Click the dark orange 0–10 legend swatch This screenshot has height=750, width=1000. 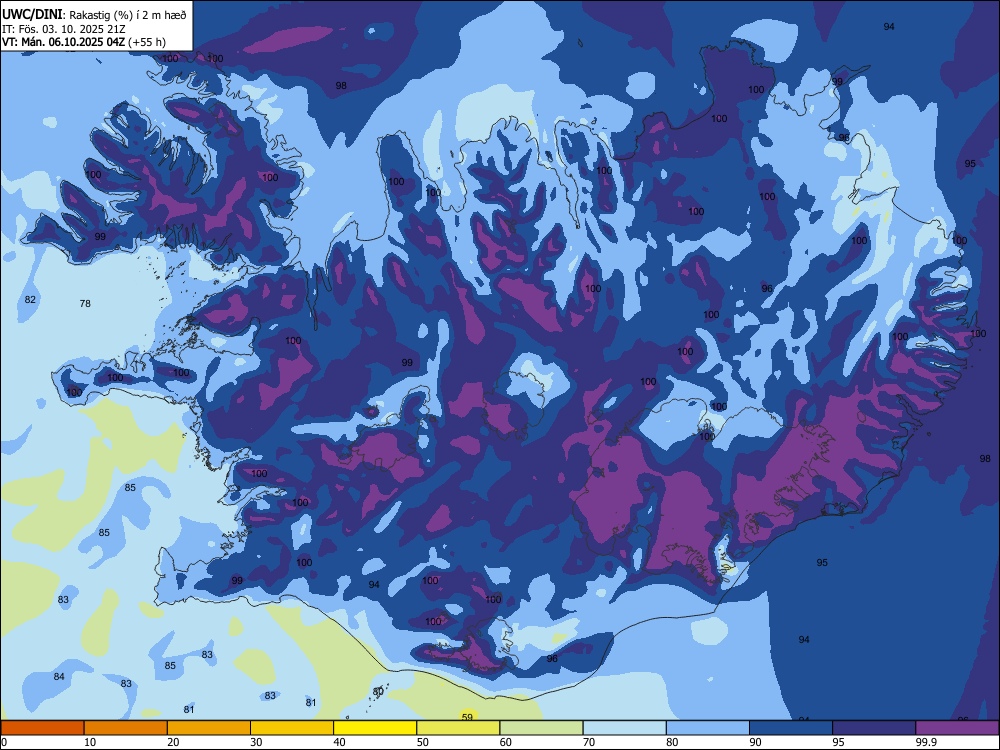(42, 728)
